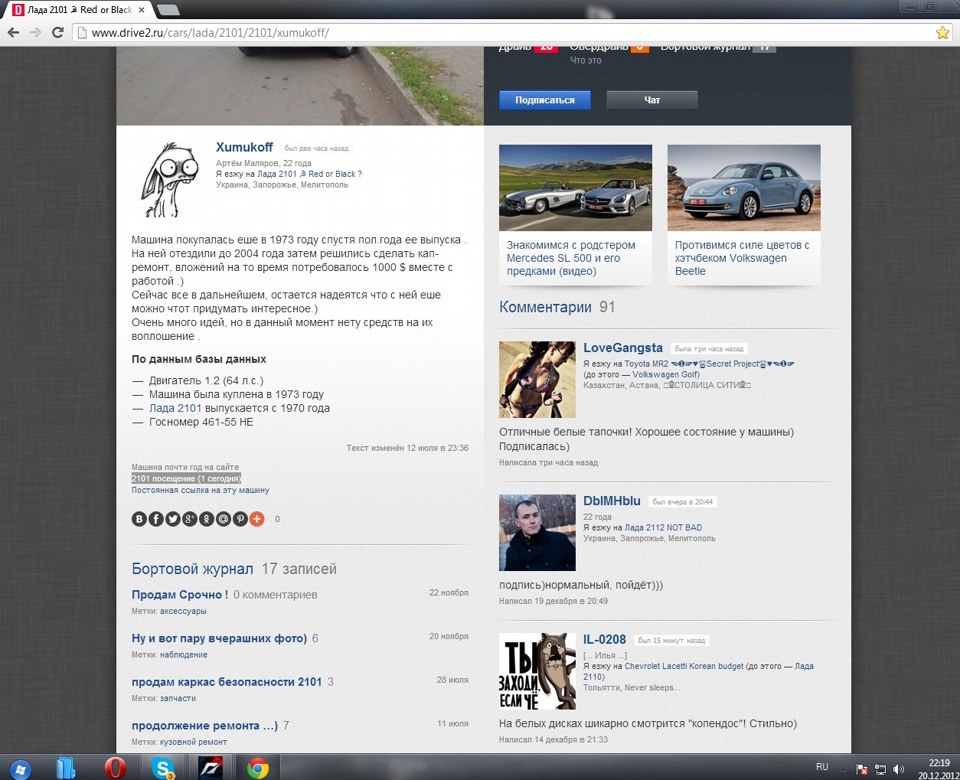Click 'Постоянная ссылка на эту машину' link
Screen dimensions: 960x780
click(200, 490)
